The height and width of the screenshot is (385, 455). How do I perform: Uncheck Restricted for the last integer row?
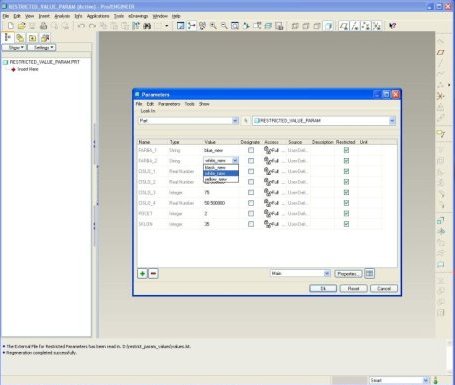tap(346, 224)
